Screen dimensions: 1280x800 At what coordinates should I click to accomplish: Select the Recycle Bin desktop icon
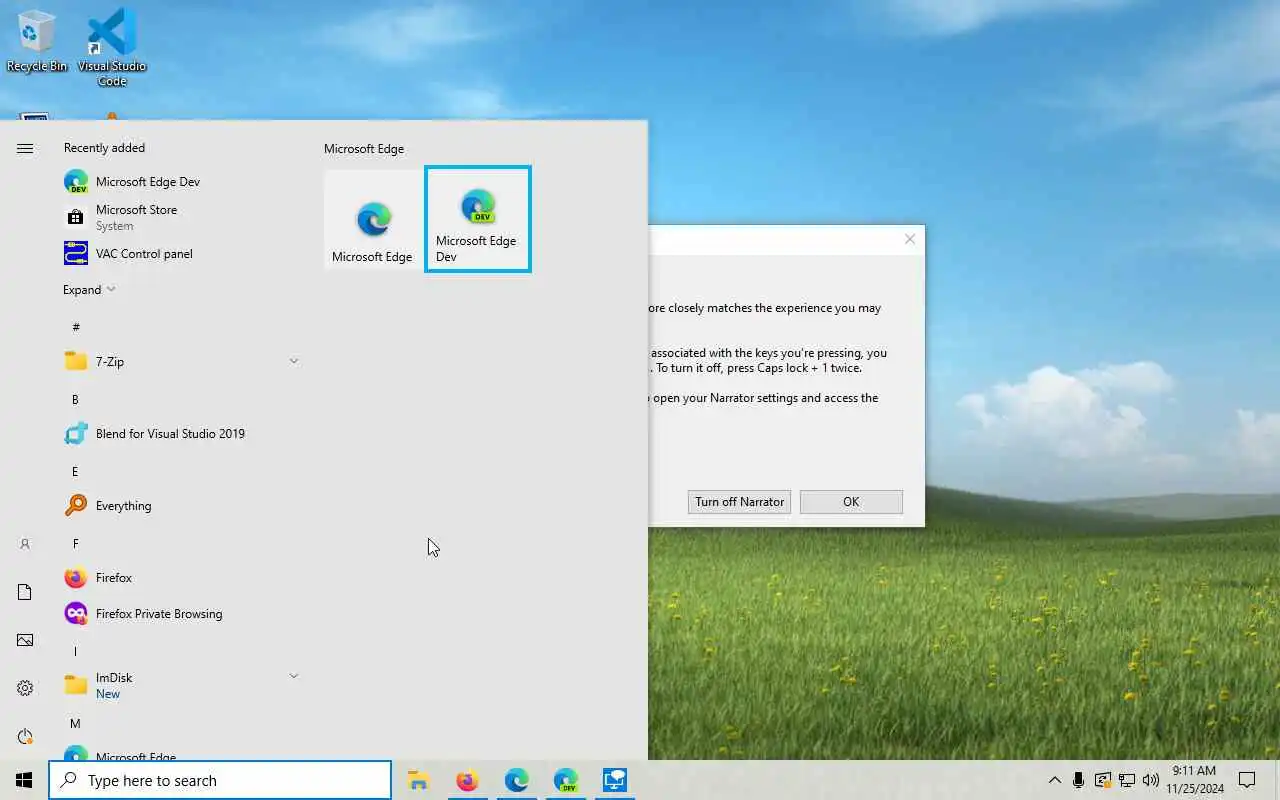point(37,42)
